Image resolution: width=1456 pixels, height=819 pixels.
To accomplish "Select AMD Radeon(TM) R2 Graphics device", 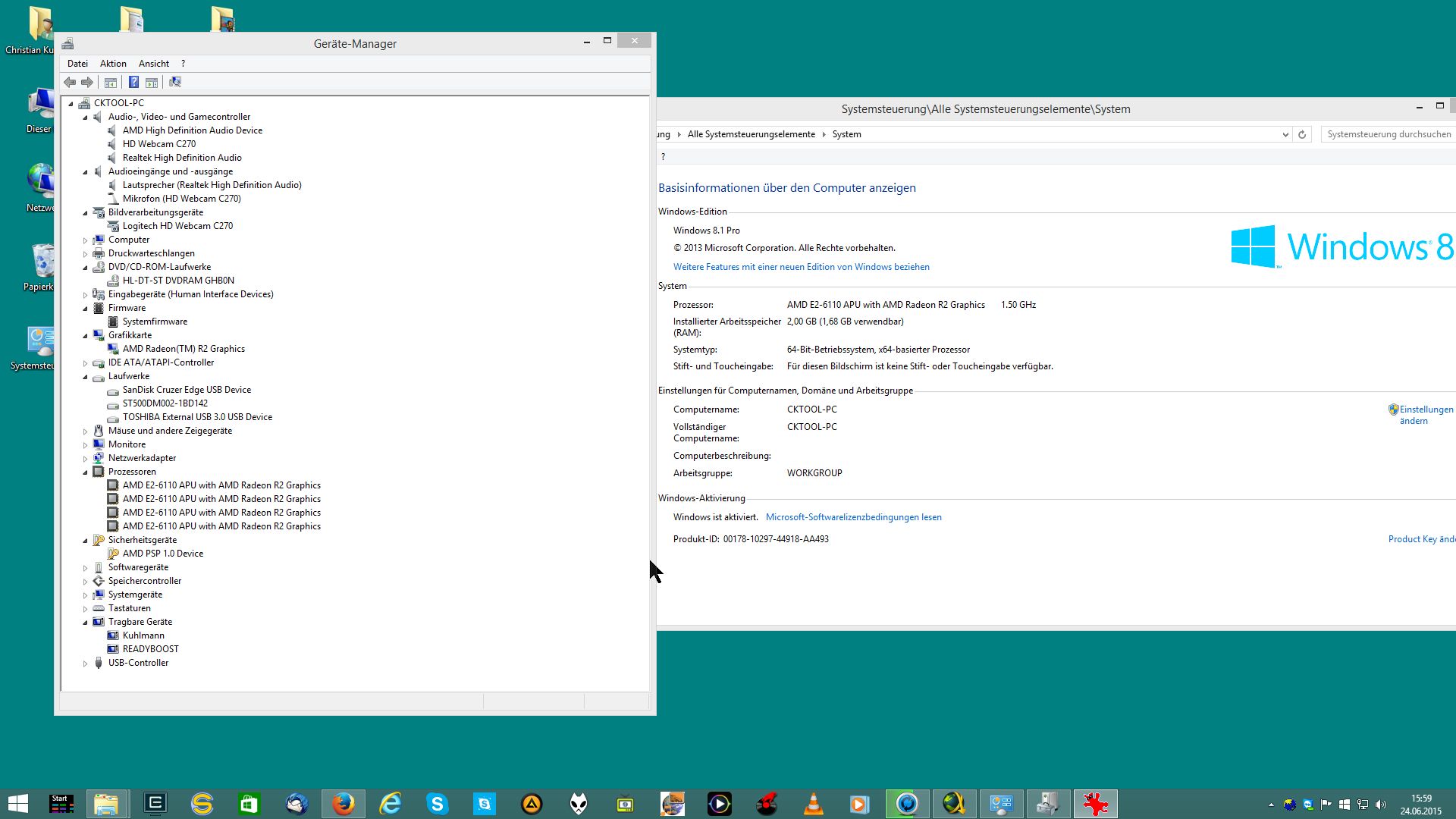I will (x=184, y=349).
